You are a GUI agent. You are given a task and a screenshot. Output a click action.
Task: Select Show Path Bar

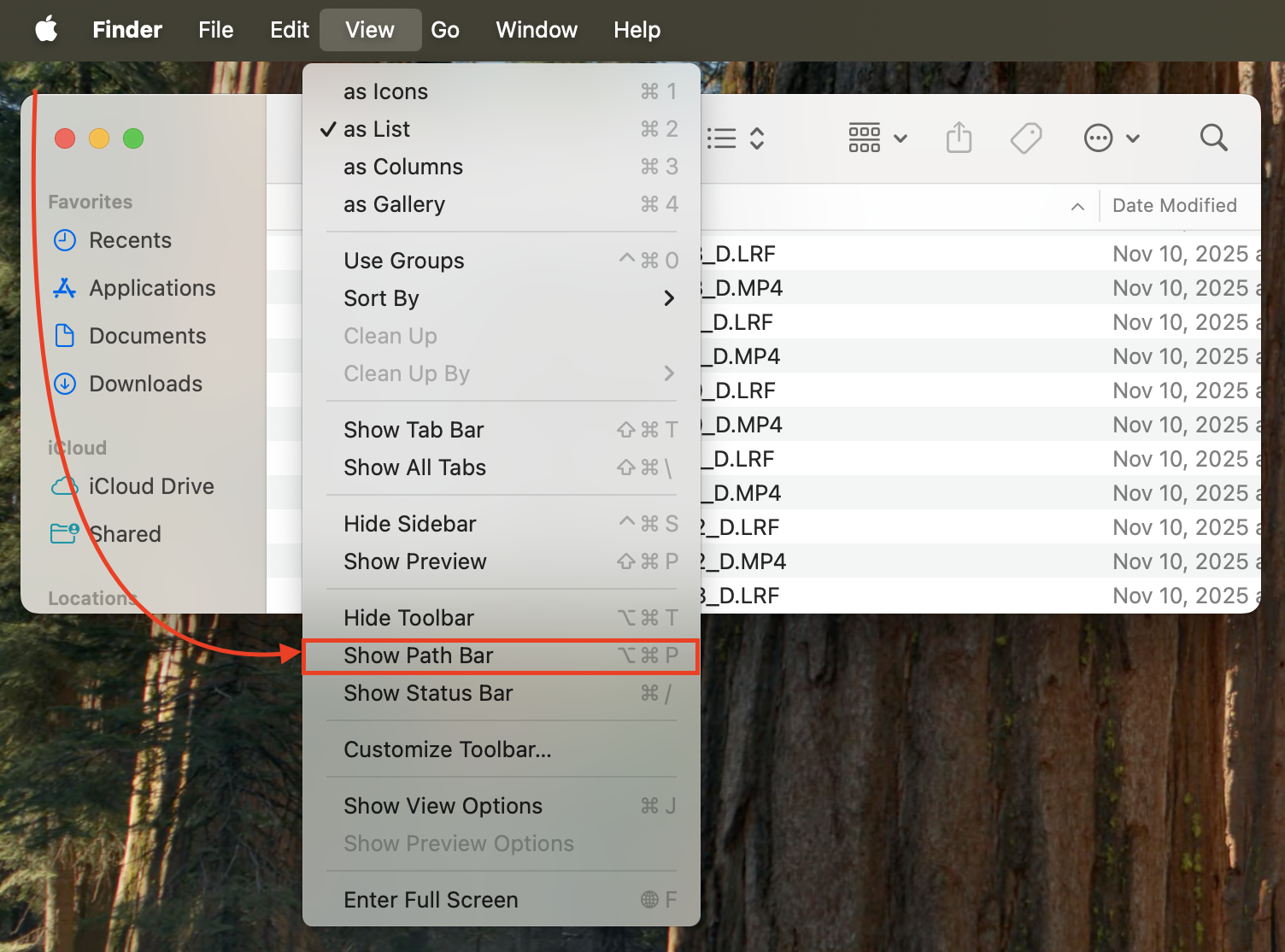pos(502,655)
